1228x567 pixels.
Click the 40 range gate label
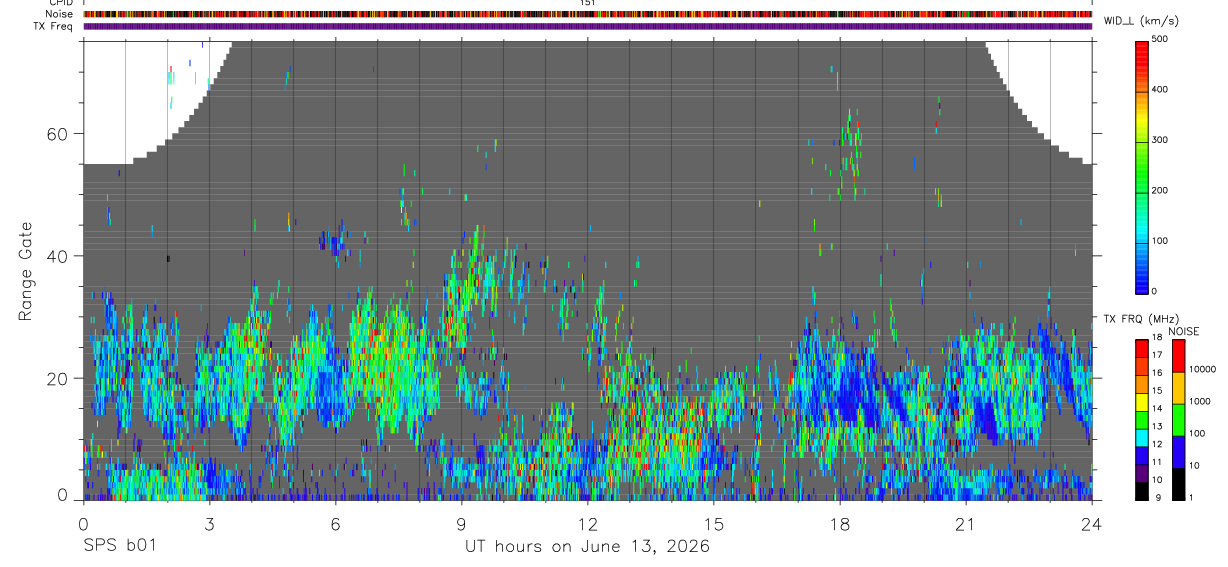tap(59, 256)
